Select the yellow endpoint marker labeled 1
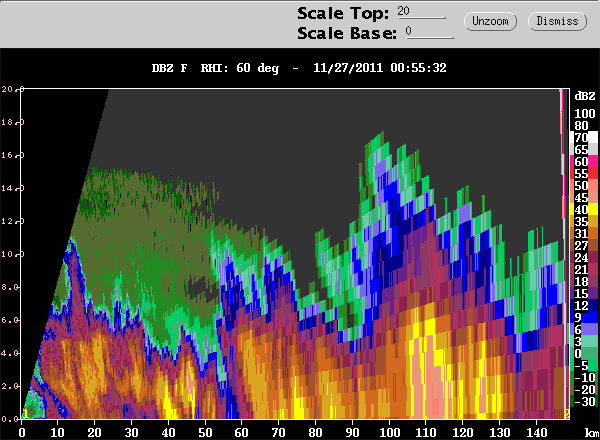This screenshot has height=440, width=600. click(x=25, y=413)
